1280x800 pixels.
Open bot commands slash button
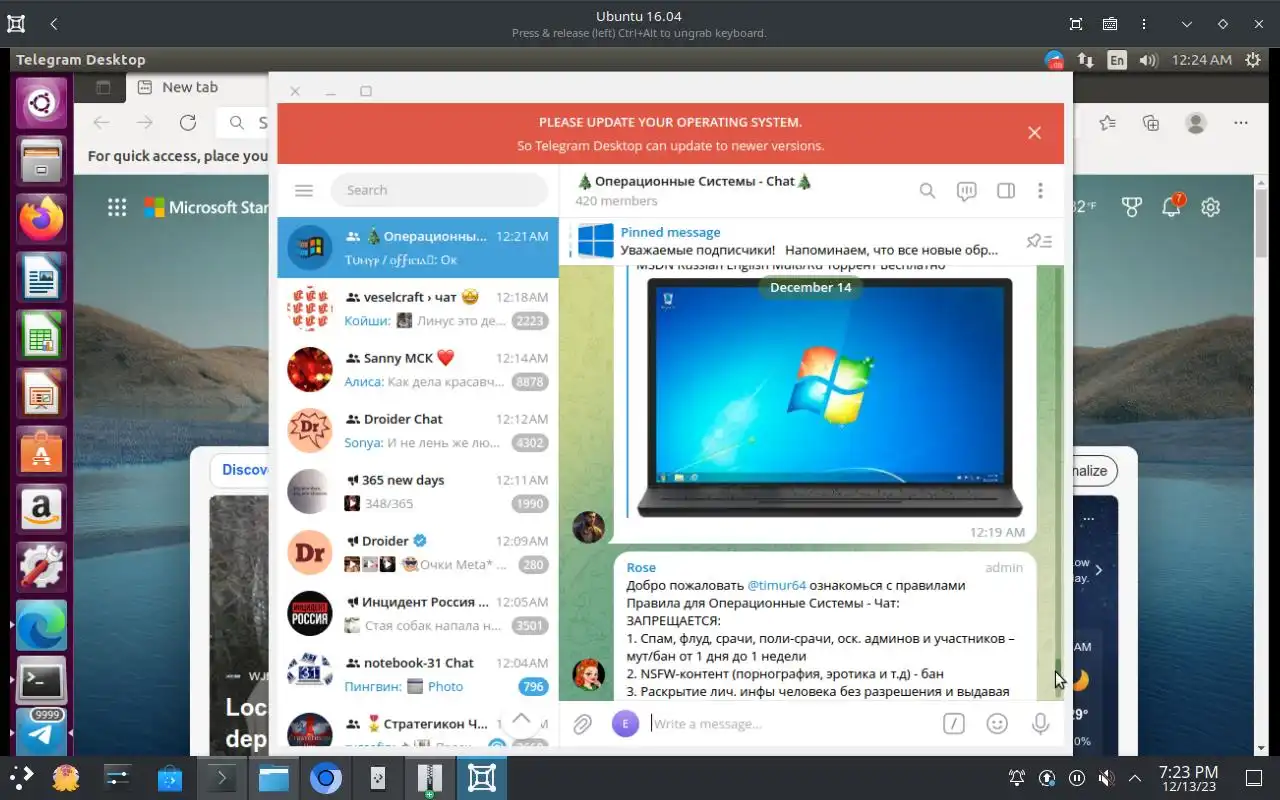click(954, 723)
